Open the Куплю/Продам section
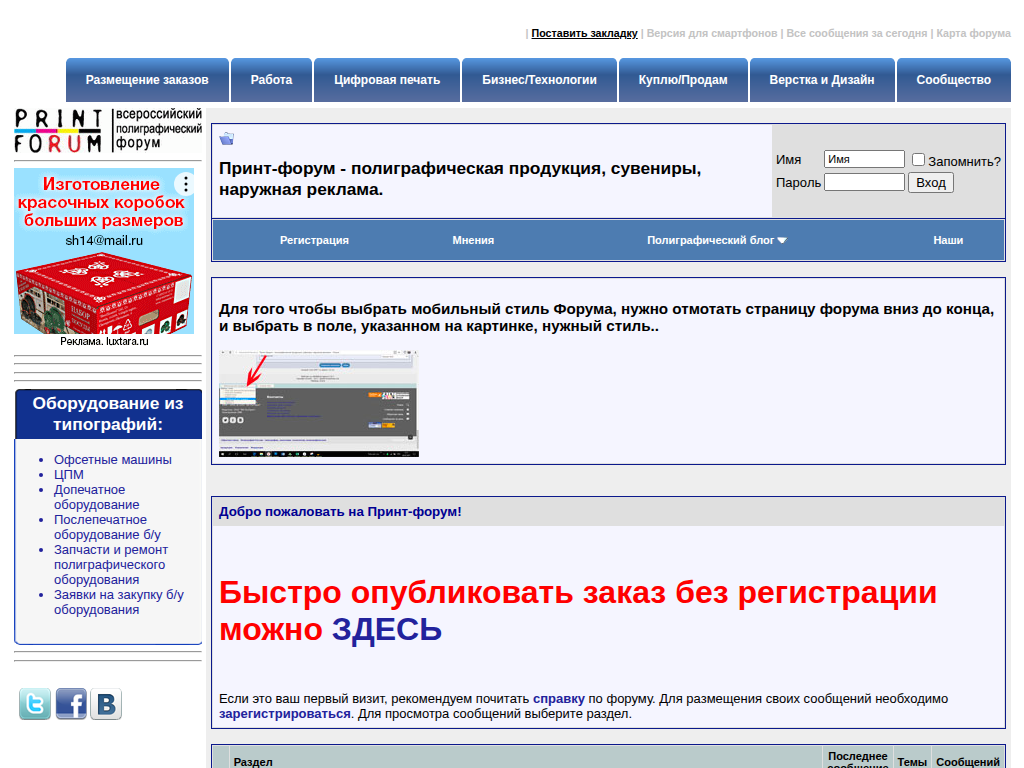 [x=683, y=80]
